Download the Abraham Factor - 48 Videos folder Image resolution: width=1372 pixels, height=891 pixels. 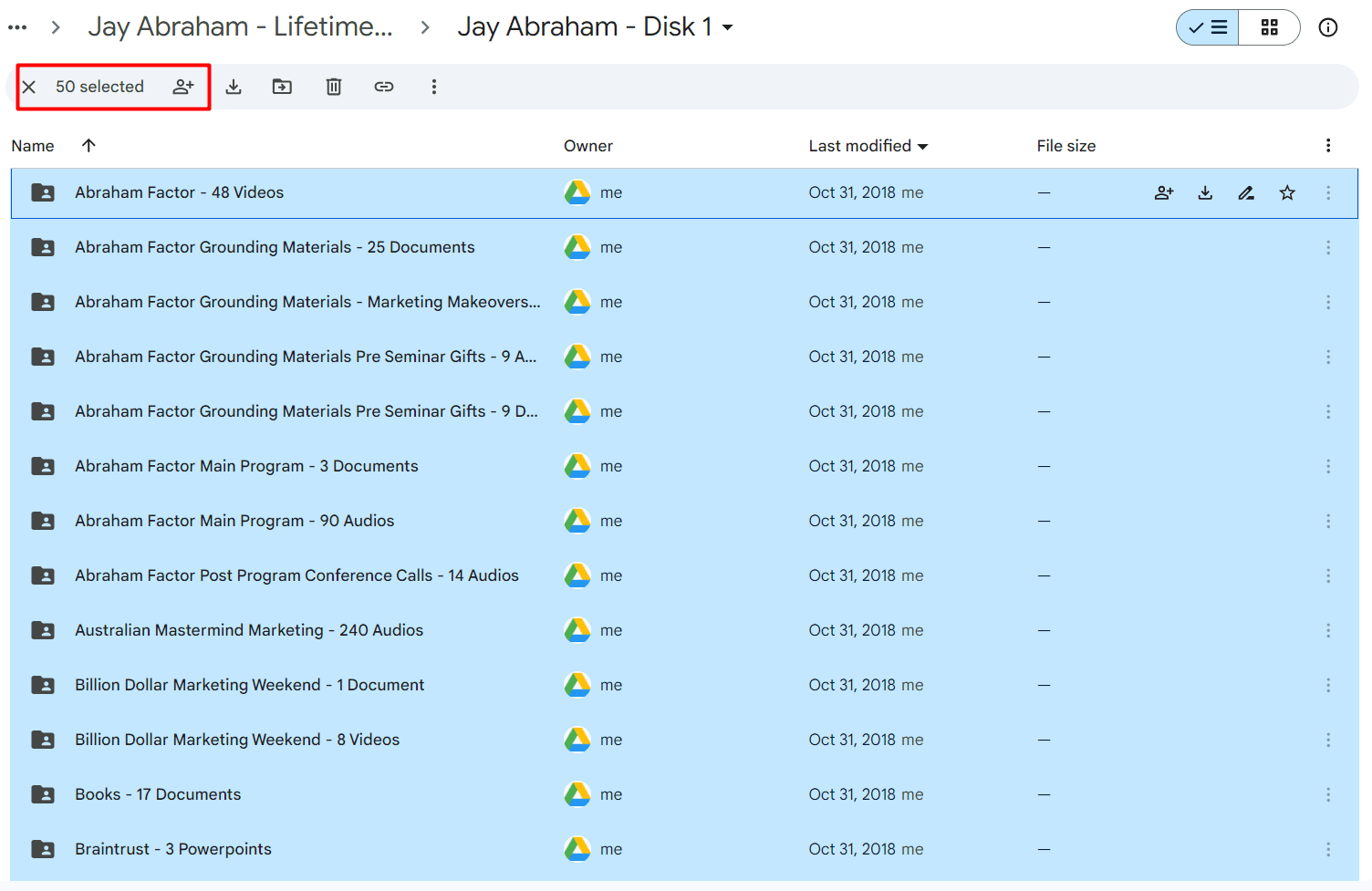(1205, 192)
